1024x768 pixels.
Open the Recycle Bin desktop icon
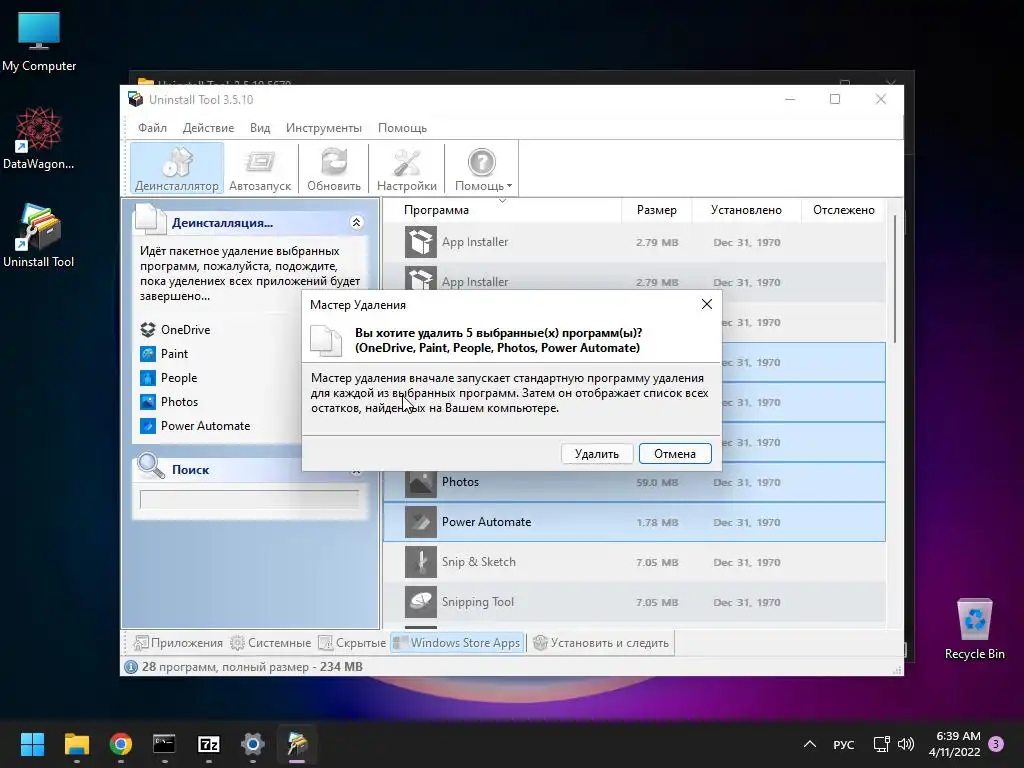tap(974, 629)
